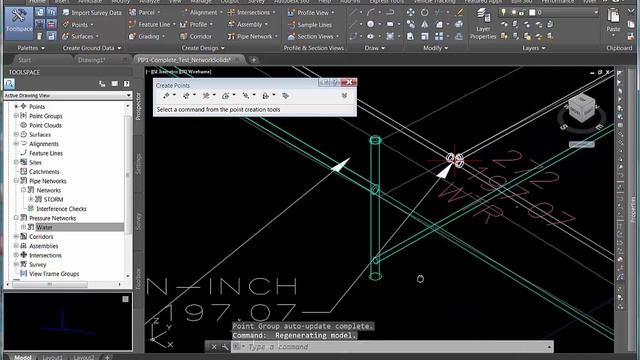
Task: Expand the Palettes panel
Action: [x=31, y=48]
